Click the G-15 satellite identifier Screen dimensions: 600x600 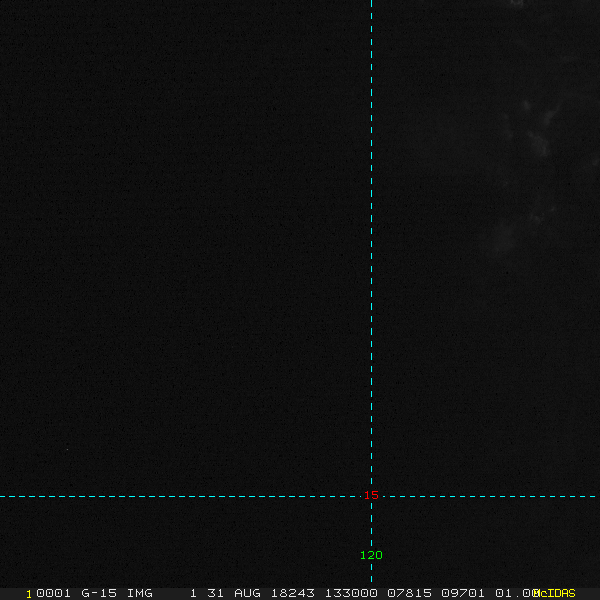[99, 593]
